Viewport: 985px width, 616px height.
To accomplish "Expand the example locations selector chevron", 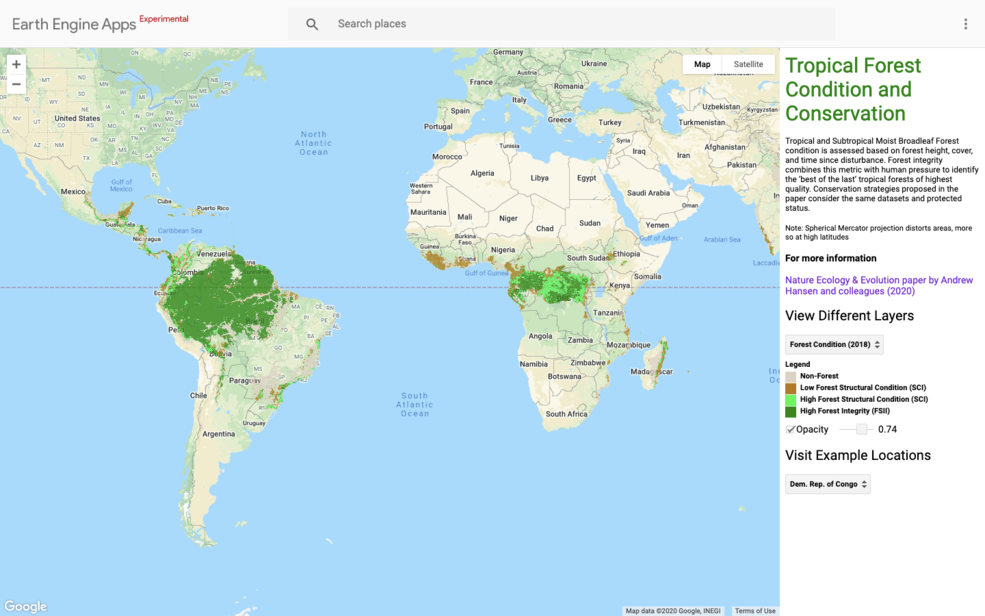I will pos(863,483).
